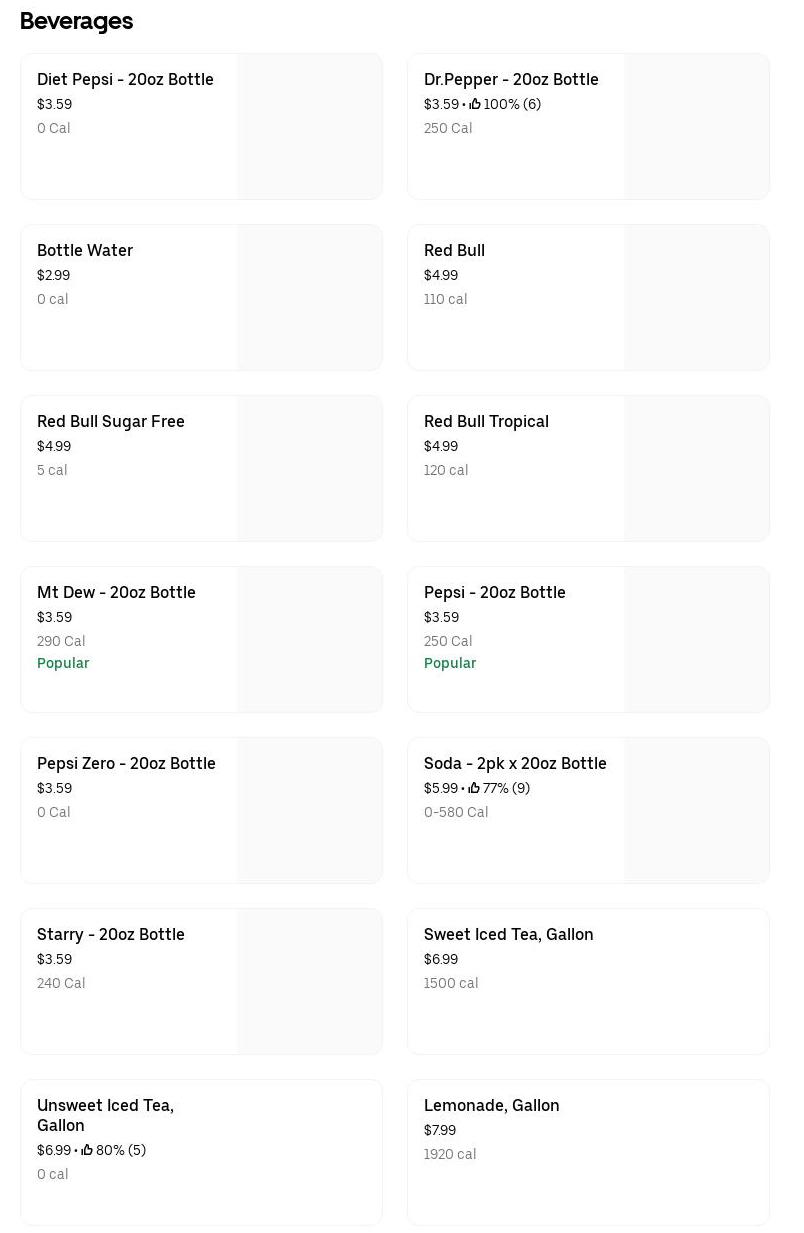The width and height of the screenshot is (804, 1233).
Task: Open Starry 20oz Bottle item
Action: tap(111, 935)
